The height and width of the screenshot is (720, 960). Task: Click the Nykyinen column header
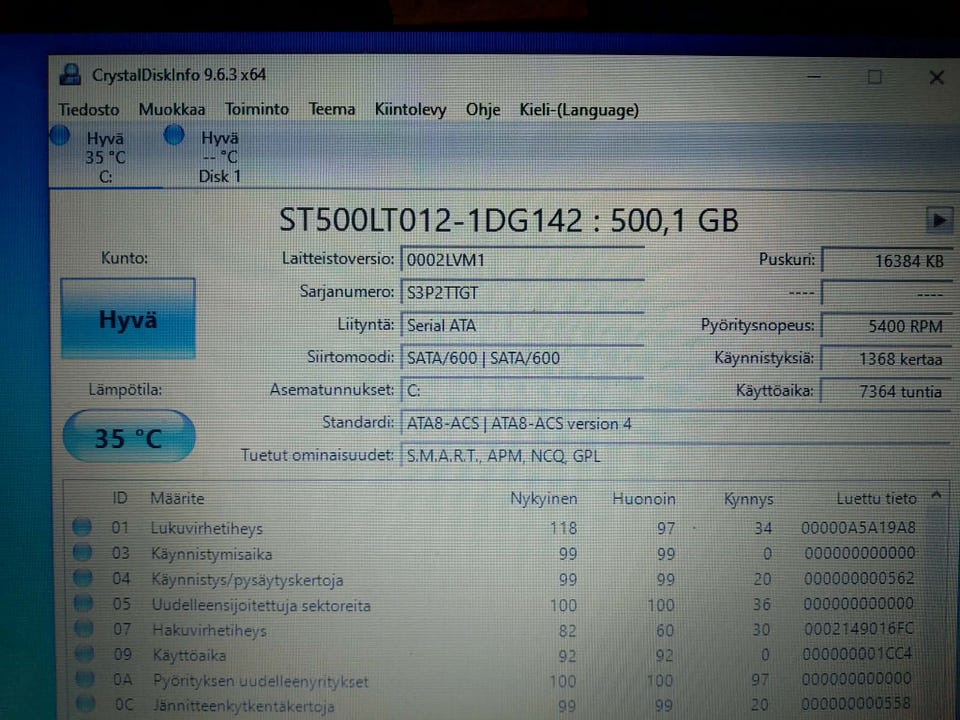tap(544, 499)
